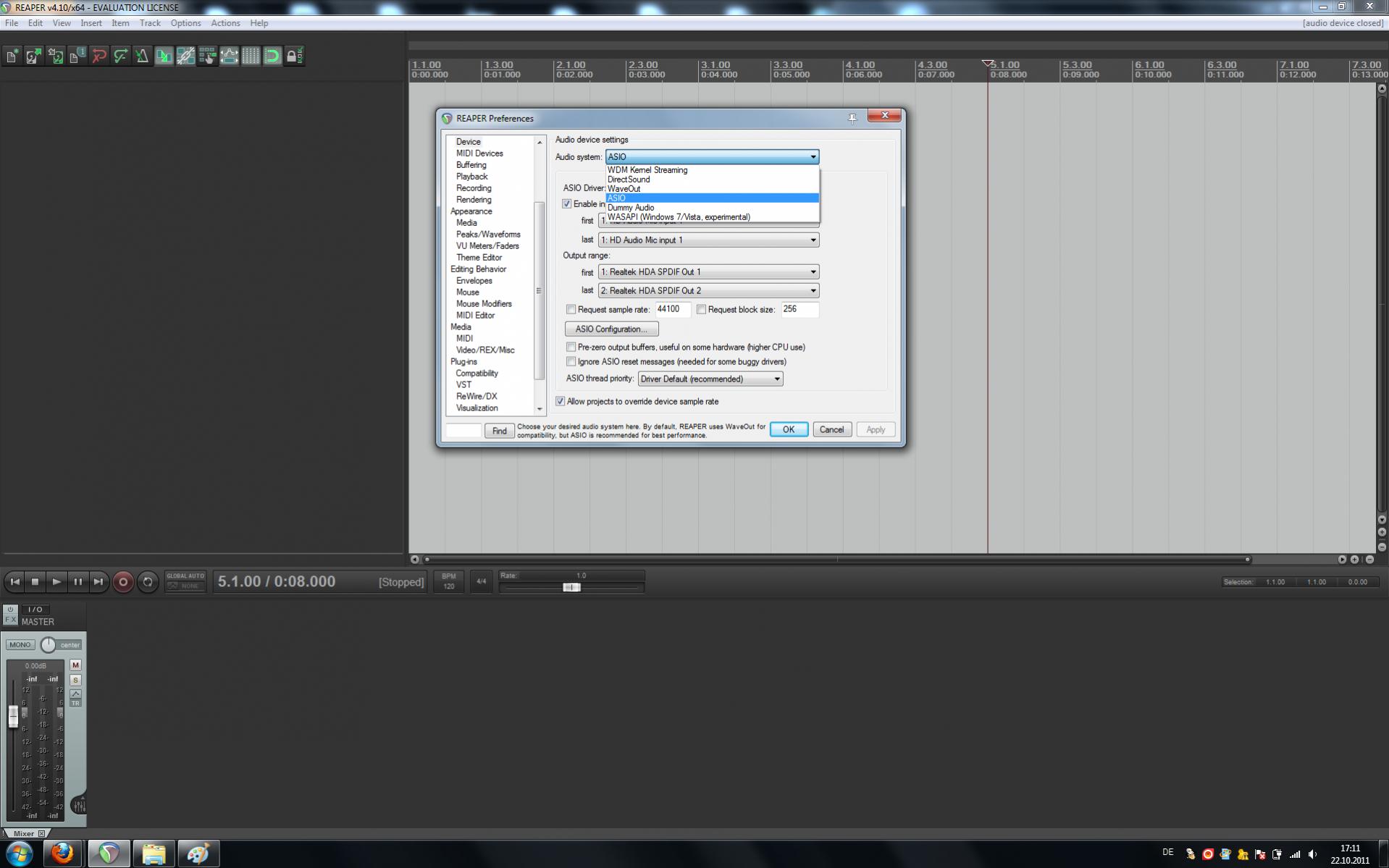Screen dimensions: 1389x868
Task: Select 'WDM Kernel Streaming' from list
Action: pos(713,170)
